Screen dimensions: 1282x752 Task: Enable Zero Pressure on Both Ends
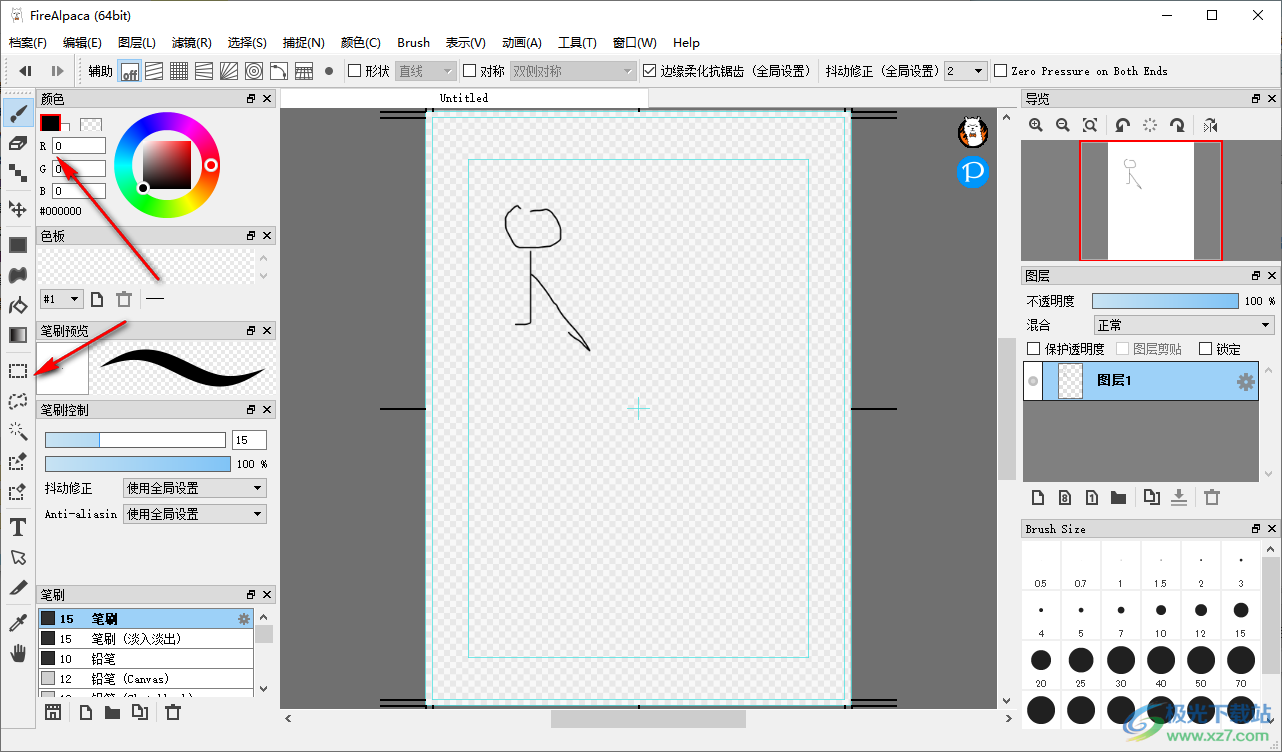pyautogui.click(x=1000, y=71)
